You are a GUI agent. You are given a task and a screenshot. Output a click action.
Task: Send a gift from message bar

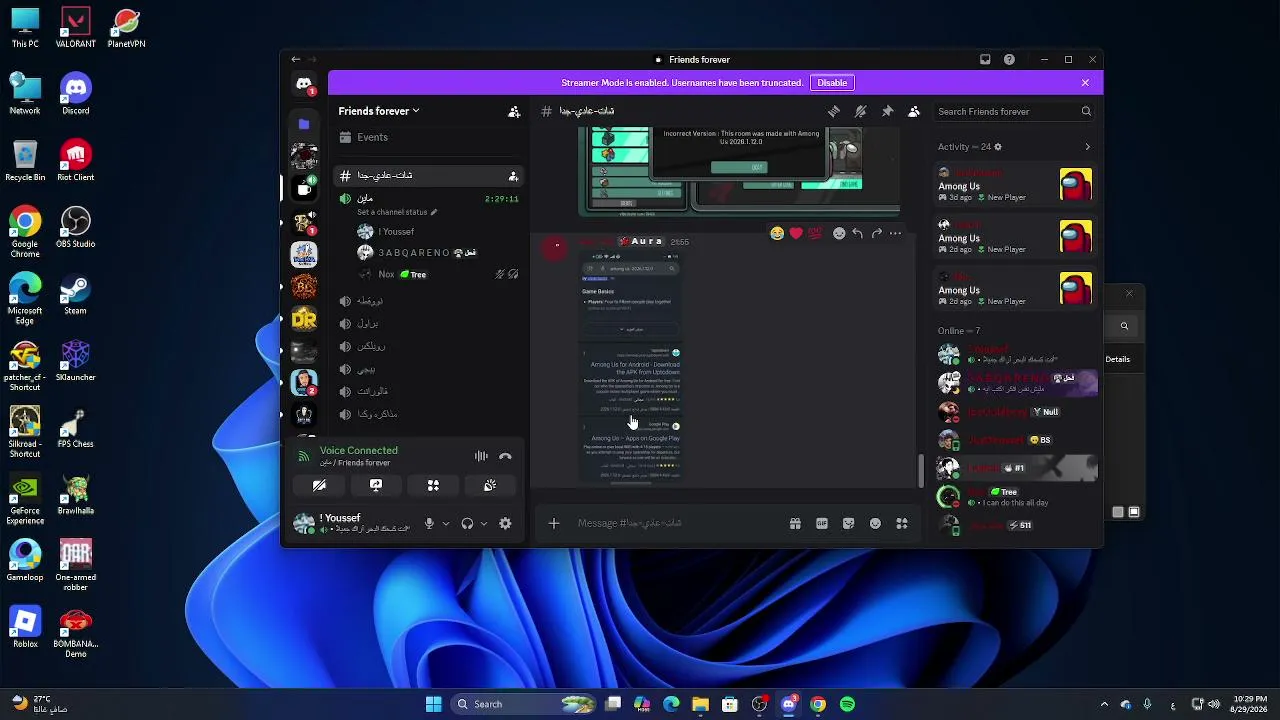click(795, 523)
